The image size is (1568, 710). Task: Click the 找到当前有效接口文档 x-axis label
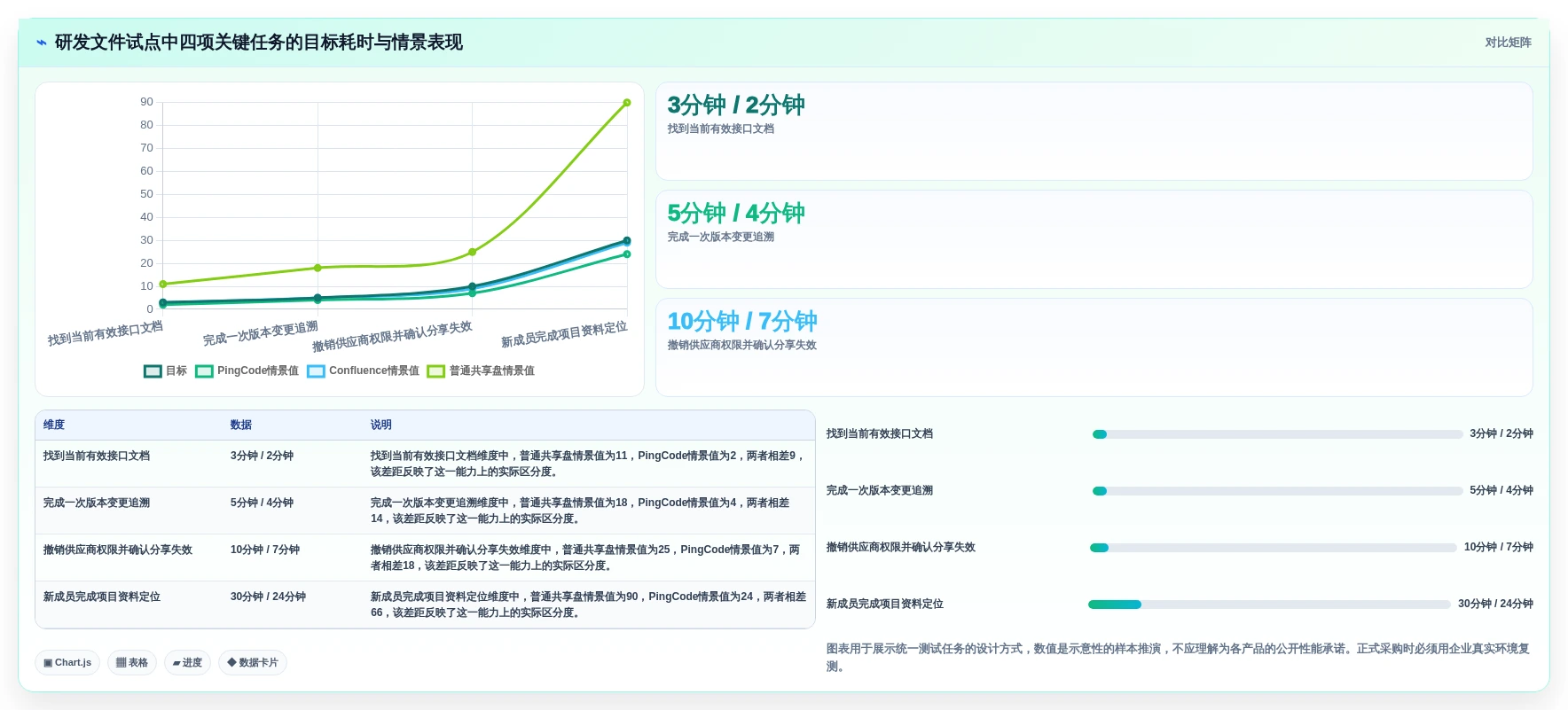click(x=106, y=333)
